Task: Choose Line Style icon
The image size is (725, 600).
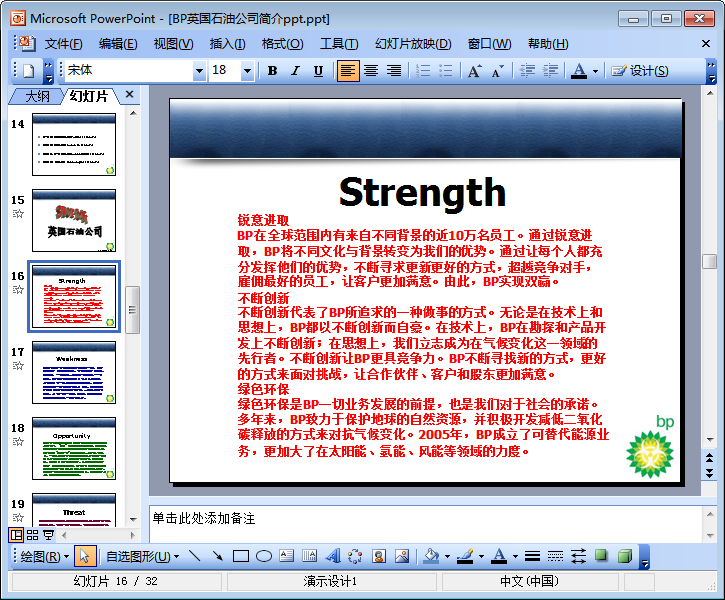Action: [533, 556]
